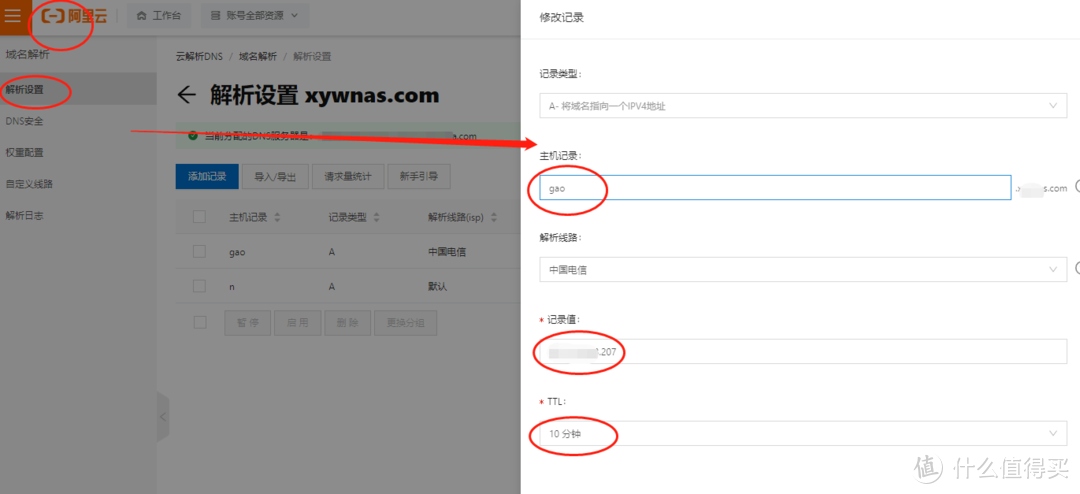Open the 解析线路 中国电信 dropdown

(x=803, y=269)
